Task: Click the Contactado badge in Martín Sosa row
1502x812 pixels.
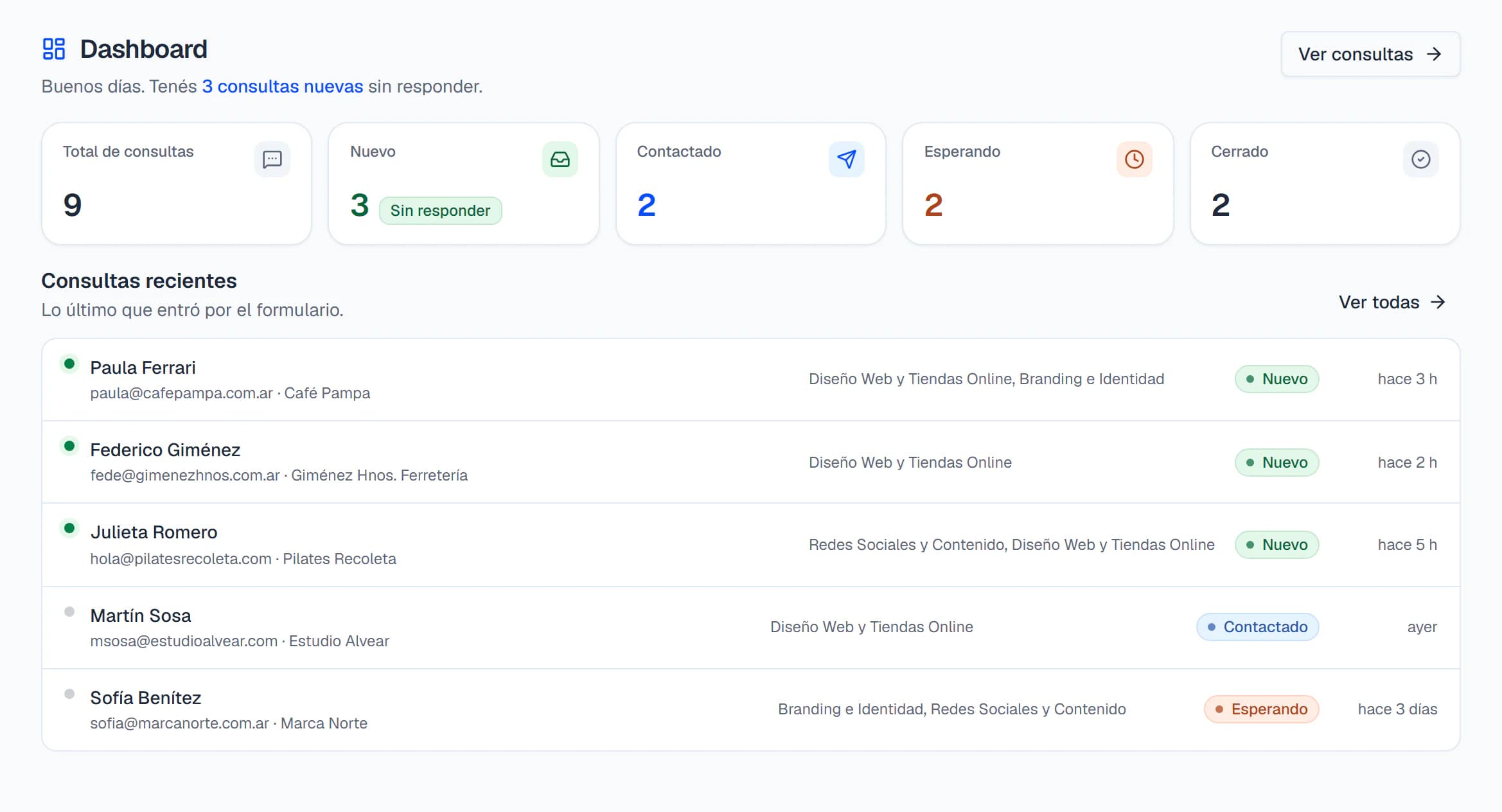Action: click(1258, 627)
